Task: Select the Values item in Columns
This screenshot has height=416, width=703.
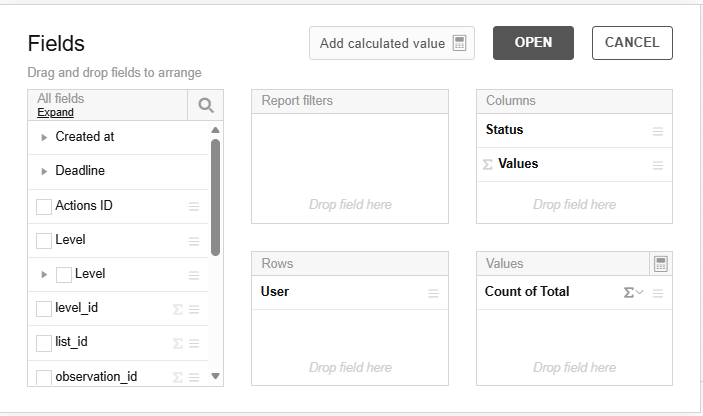Action: (x=518, y=164)
